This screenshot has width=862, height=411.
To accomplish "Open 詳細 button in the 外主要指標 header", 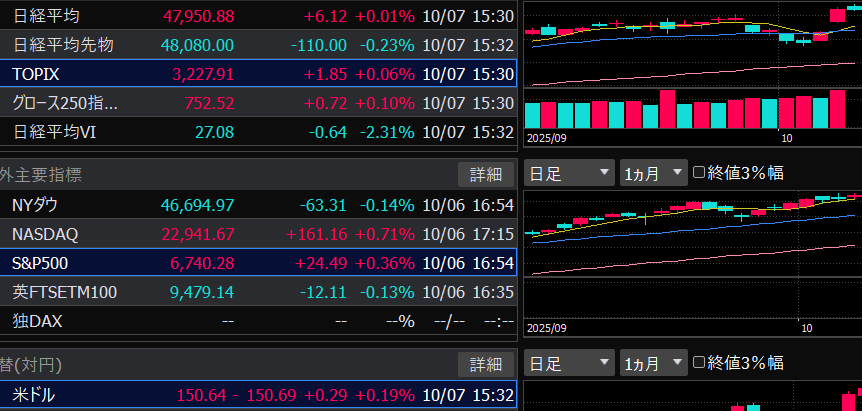I will pos(486,174).
